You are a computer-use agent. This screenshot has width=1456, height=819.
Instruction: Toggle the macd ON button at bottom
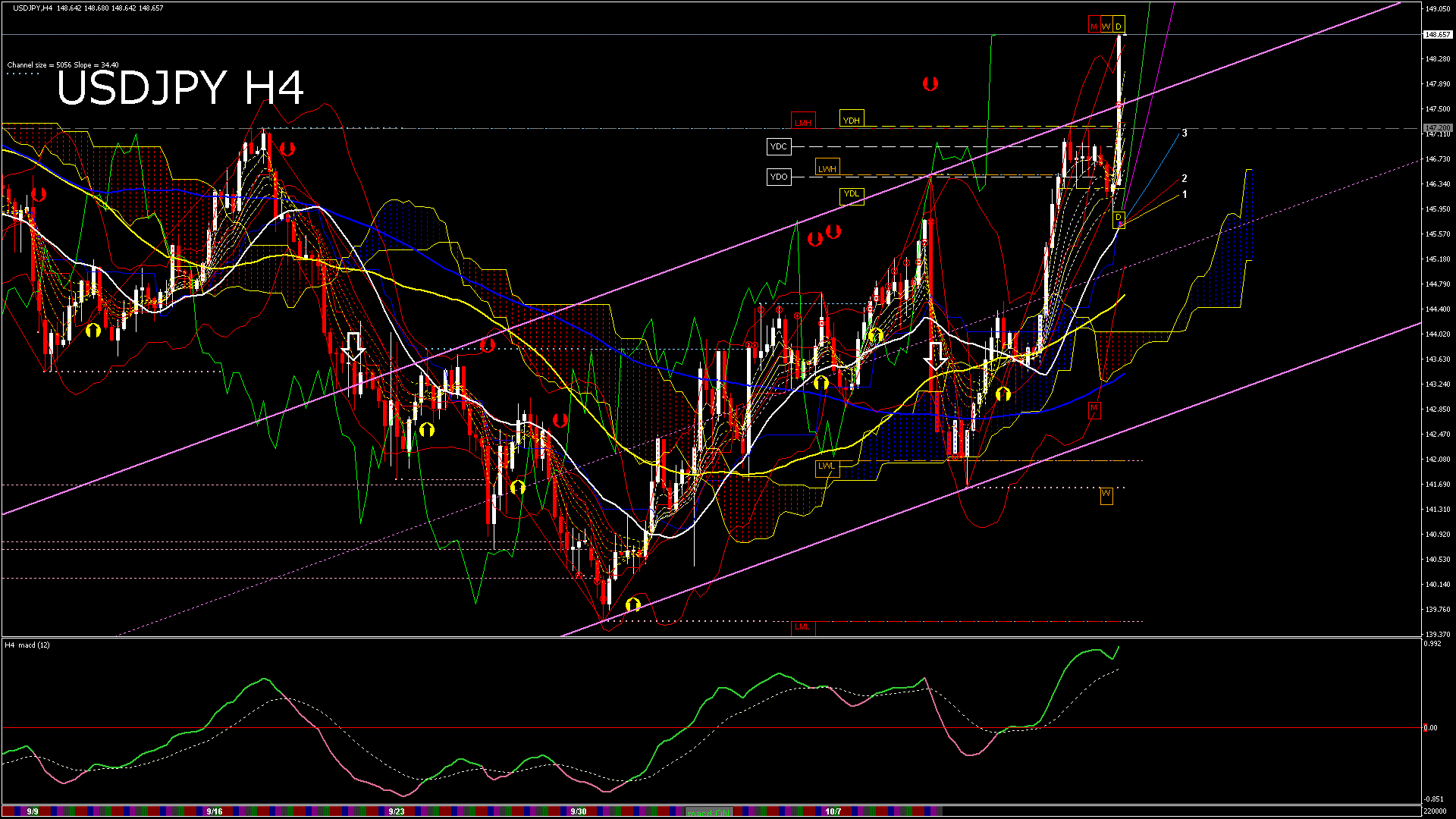click(709, 812)
